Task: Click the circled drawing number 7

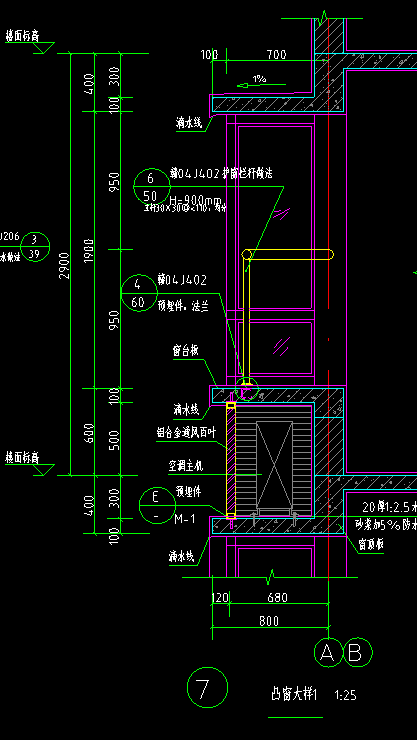Action: point(207,688)
